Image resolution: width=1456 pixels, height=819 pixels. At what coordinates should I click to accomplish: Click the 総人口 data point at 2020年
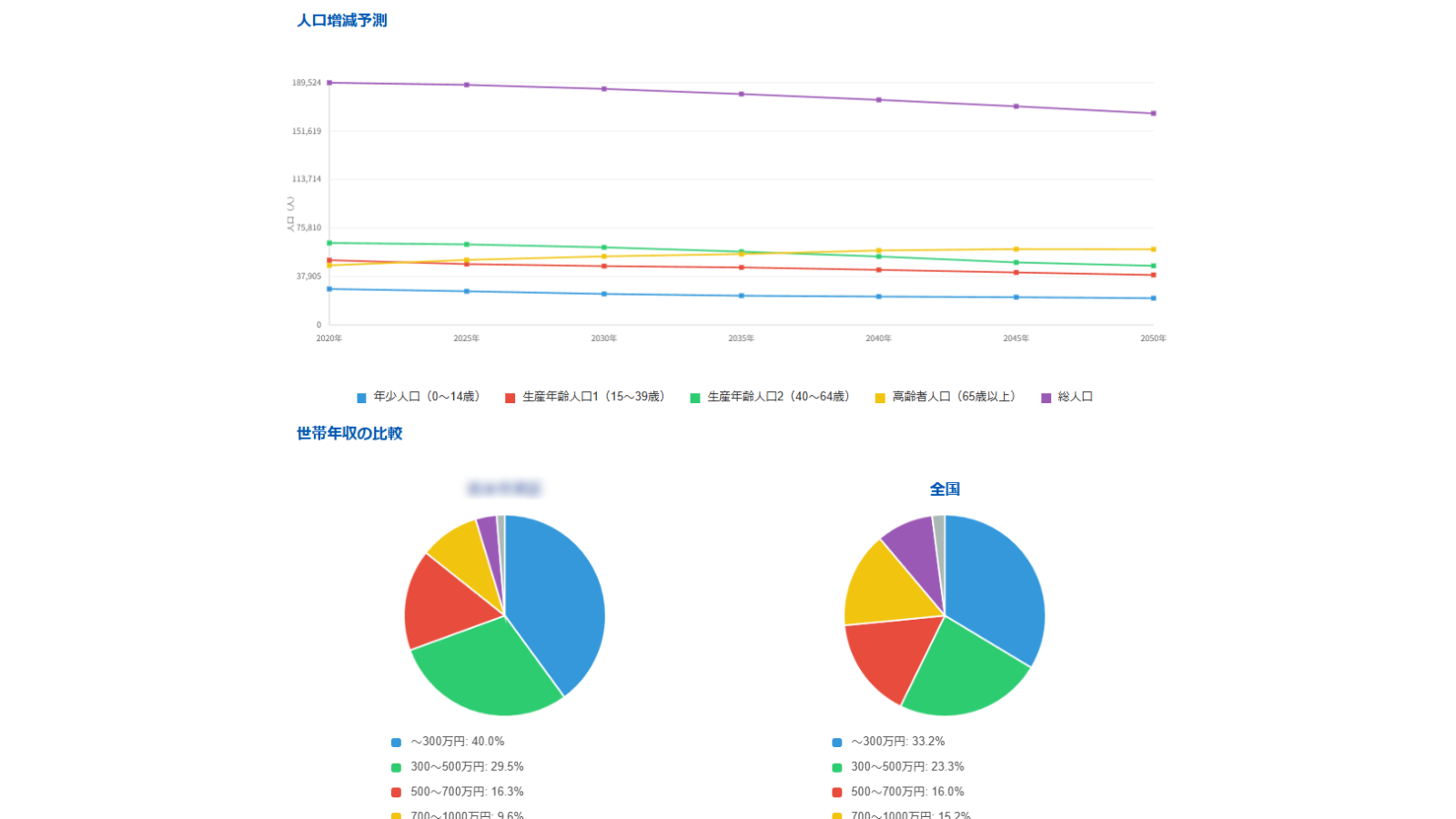coord(329,83)
